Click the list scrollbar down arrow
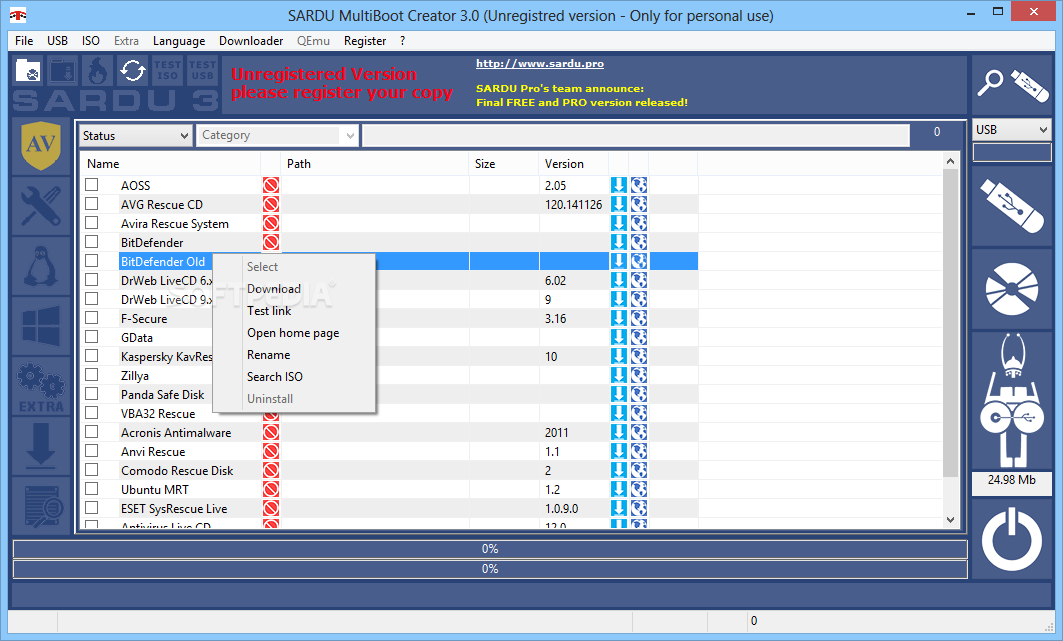The height and width of the screenshot is (641, 1063). tap(950, 520)
